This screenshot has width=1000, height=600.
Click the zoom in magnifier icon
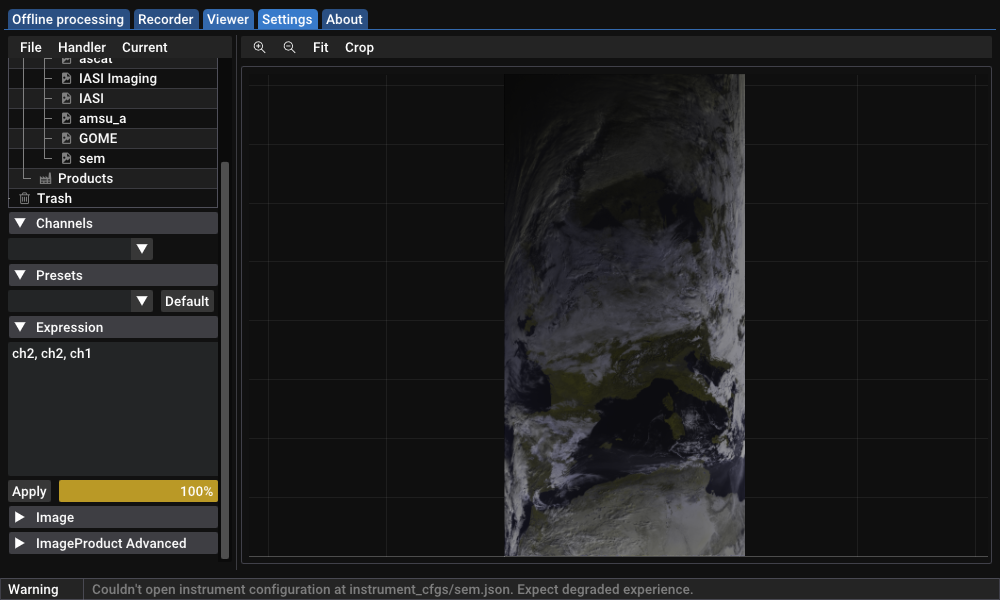click(259, 47)
